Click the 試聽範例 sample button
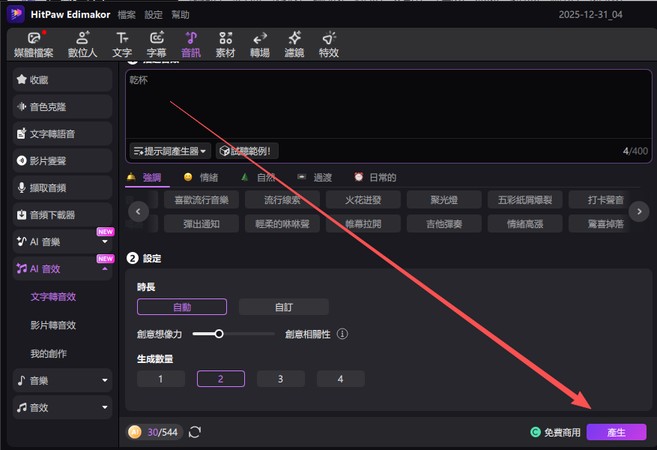 click(x=247, y=151)
